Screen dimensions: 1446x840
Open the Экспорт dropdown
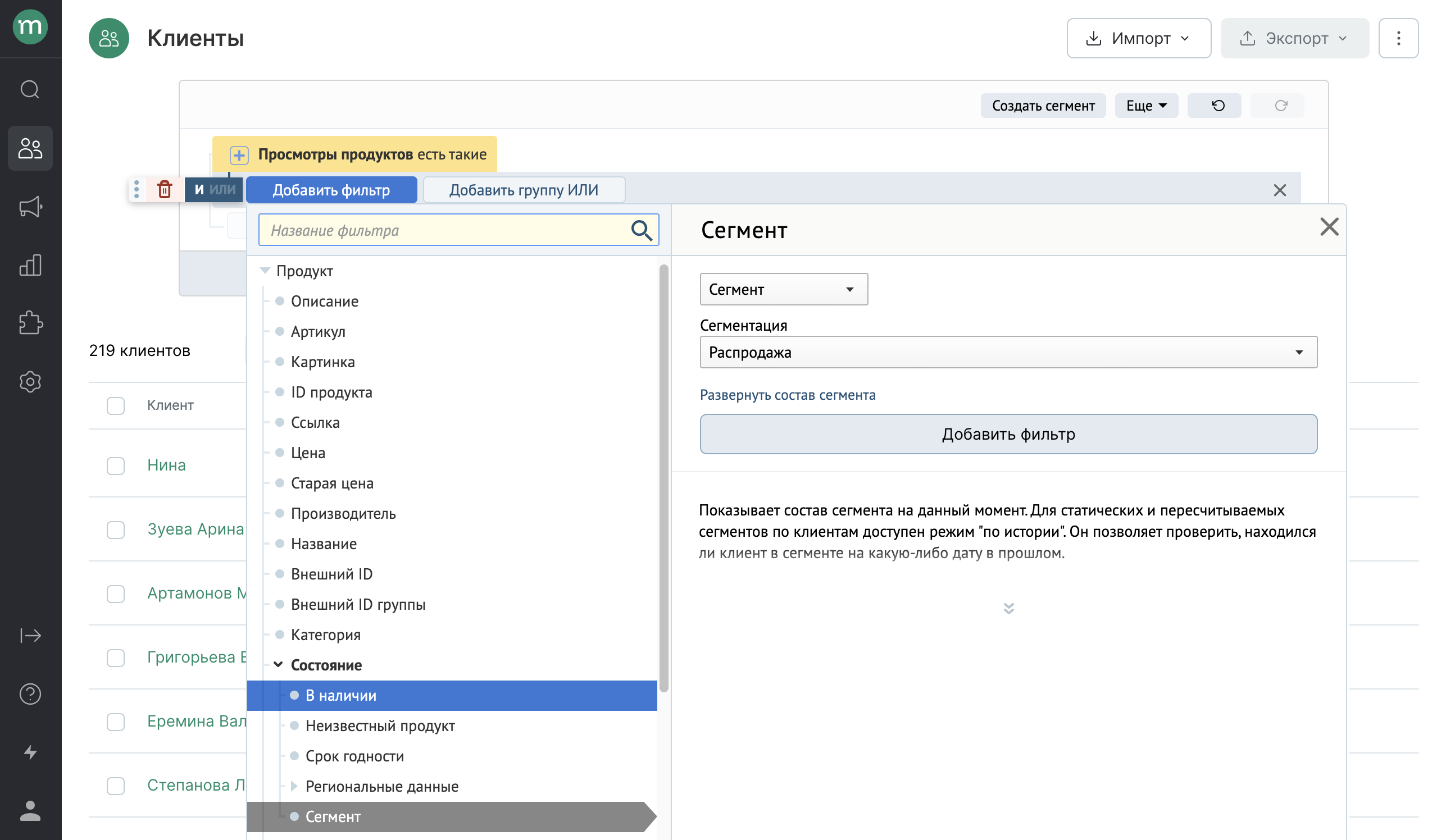point(1294,38)
